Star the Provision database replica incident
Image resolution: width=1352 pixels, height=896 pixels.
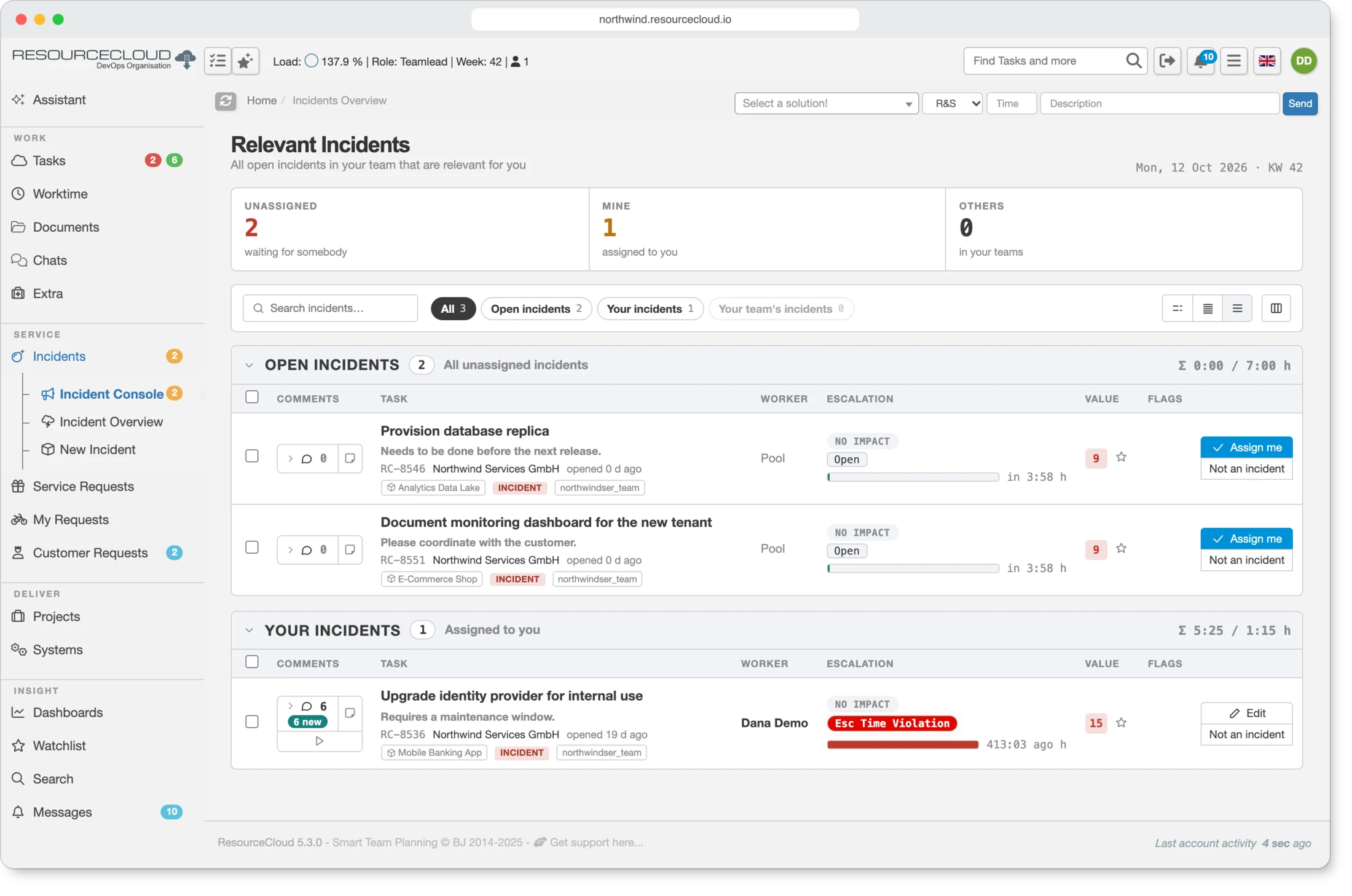(x=1121, y=457)
